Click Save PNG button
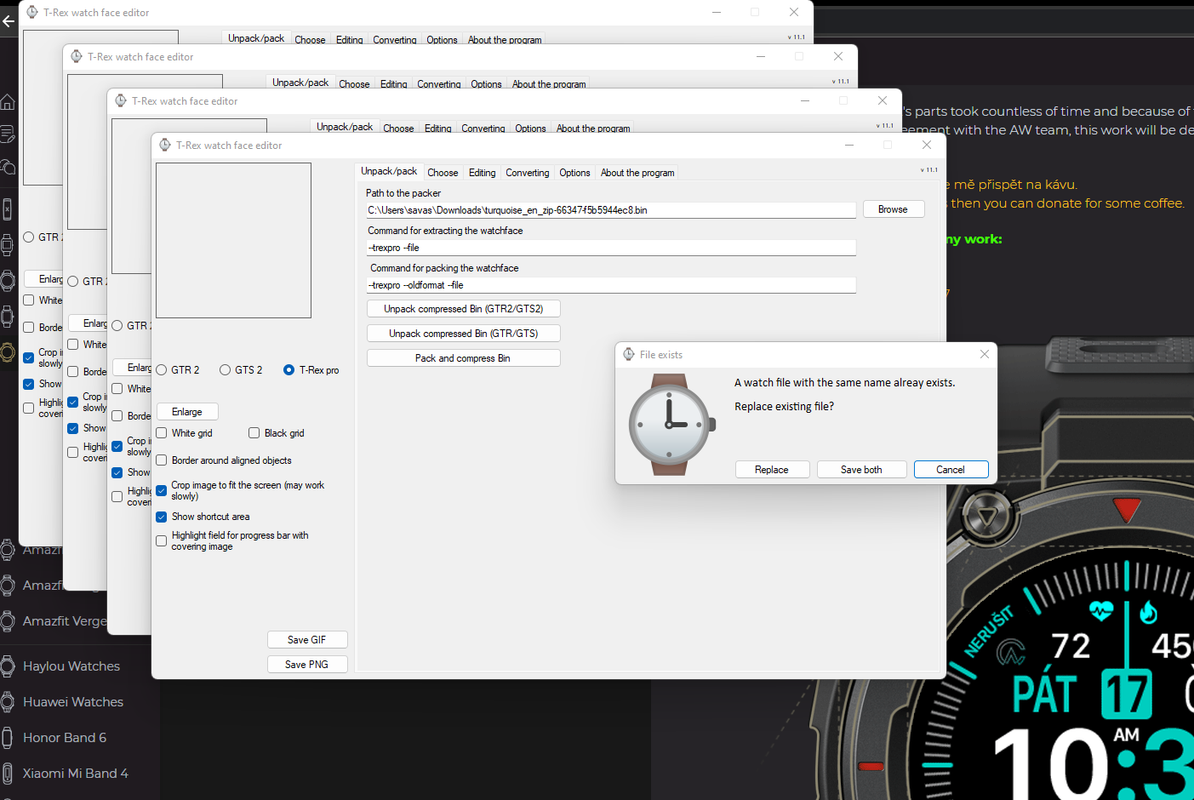This screenshot has height=800, width=1194. [x=307, y=665]
